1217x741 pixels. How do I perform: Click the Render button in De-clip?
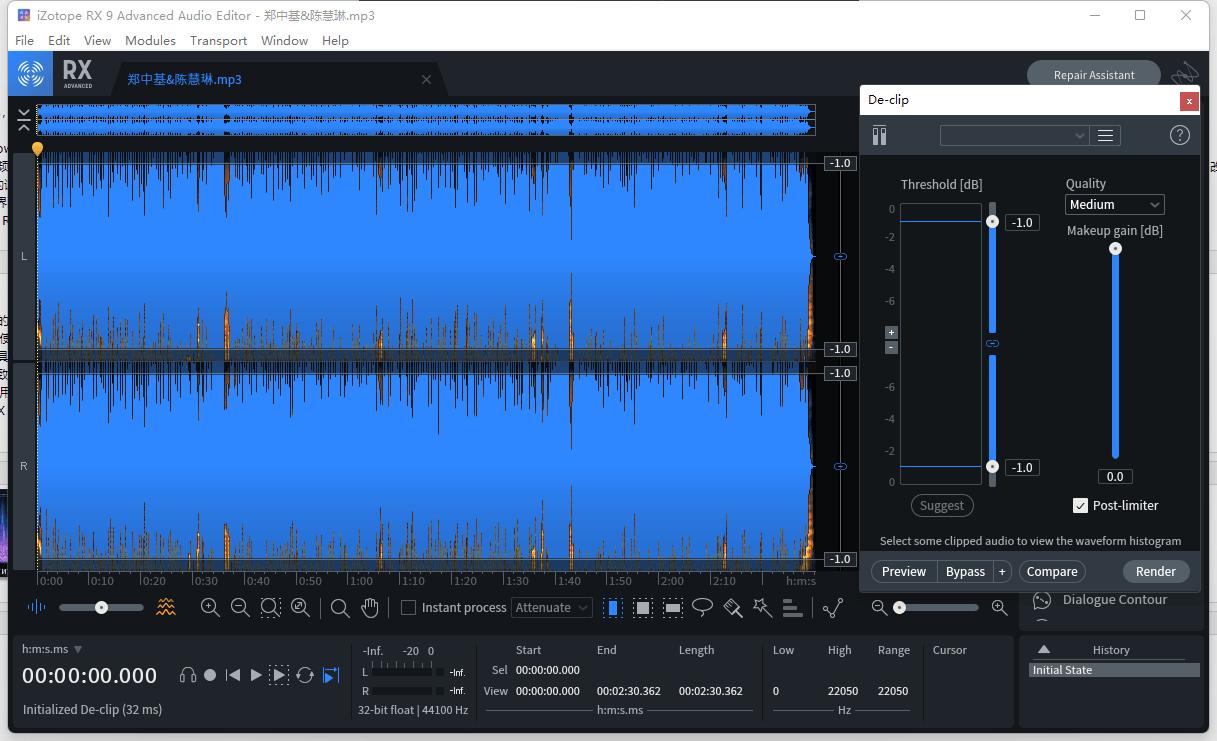point(1155,571)
